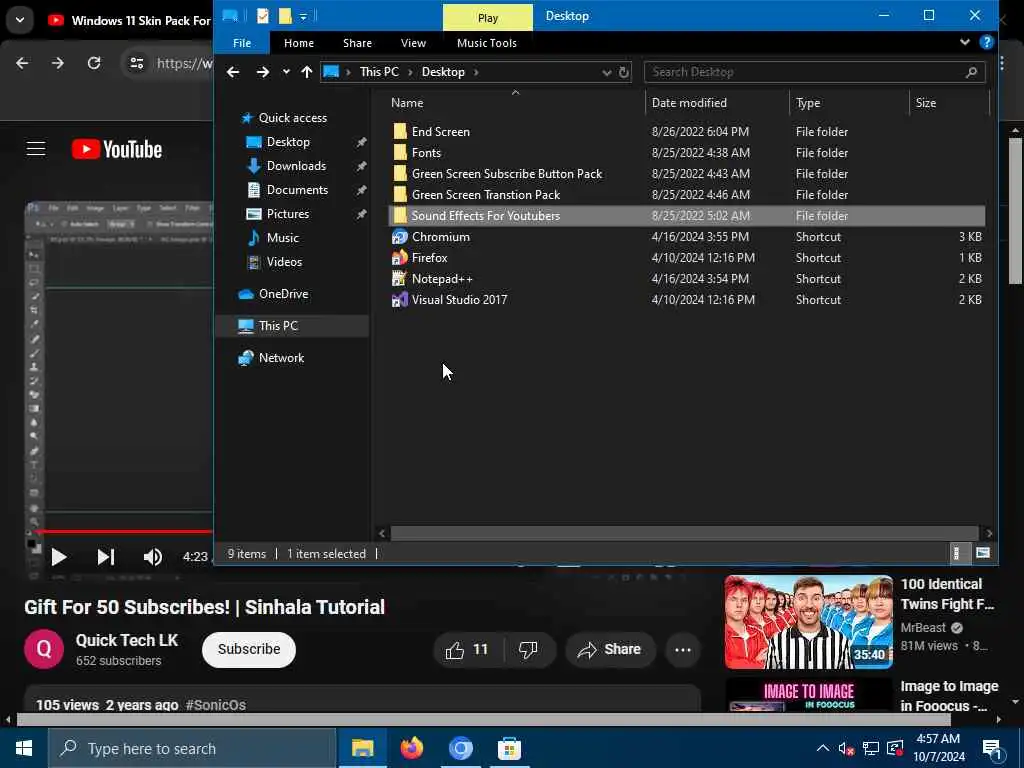Open Music in navigation pane
1024x768 pixels.
282,238
